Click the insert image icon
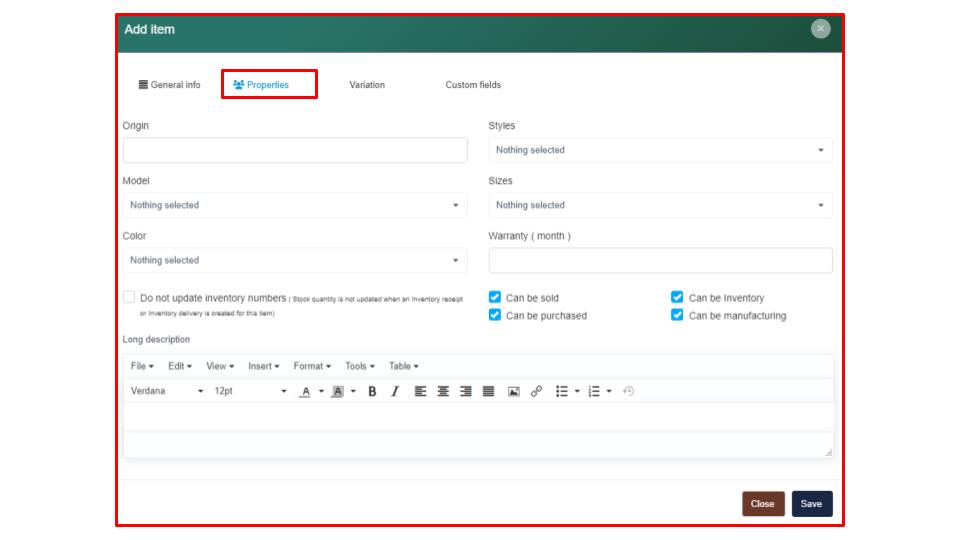960x540 pixels. pos(513,392)
